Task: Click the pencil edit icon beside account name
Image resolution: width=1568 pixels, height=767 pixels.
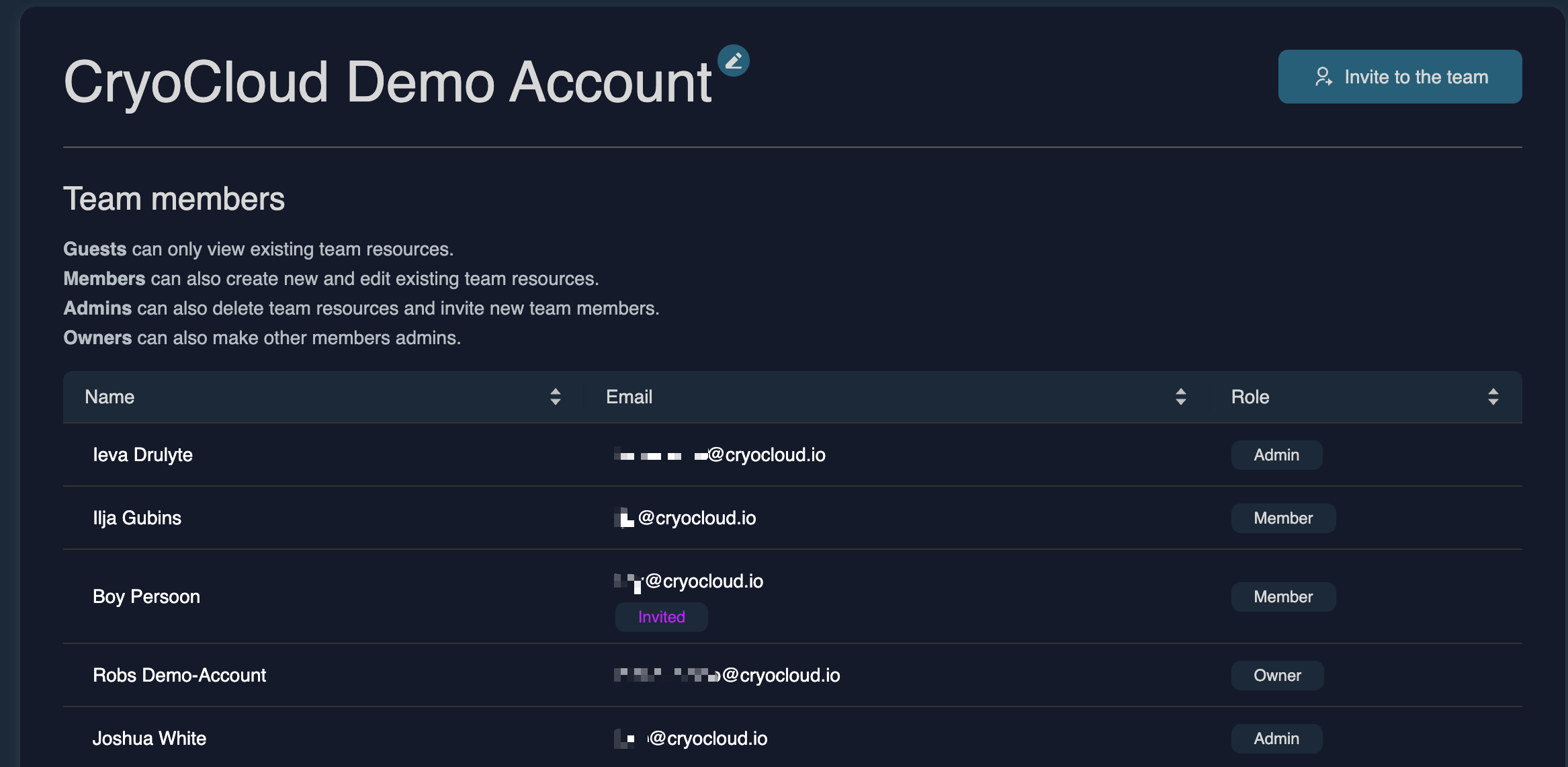Action: pos(733,60)
